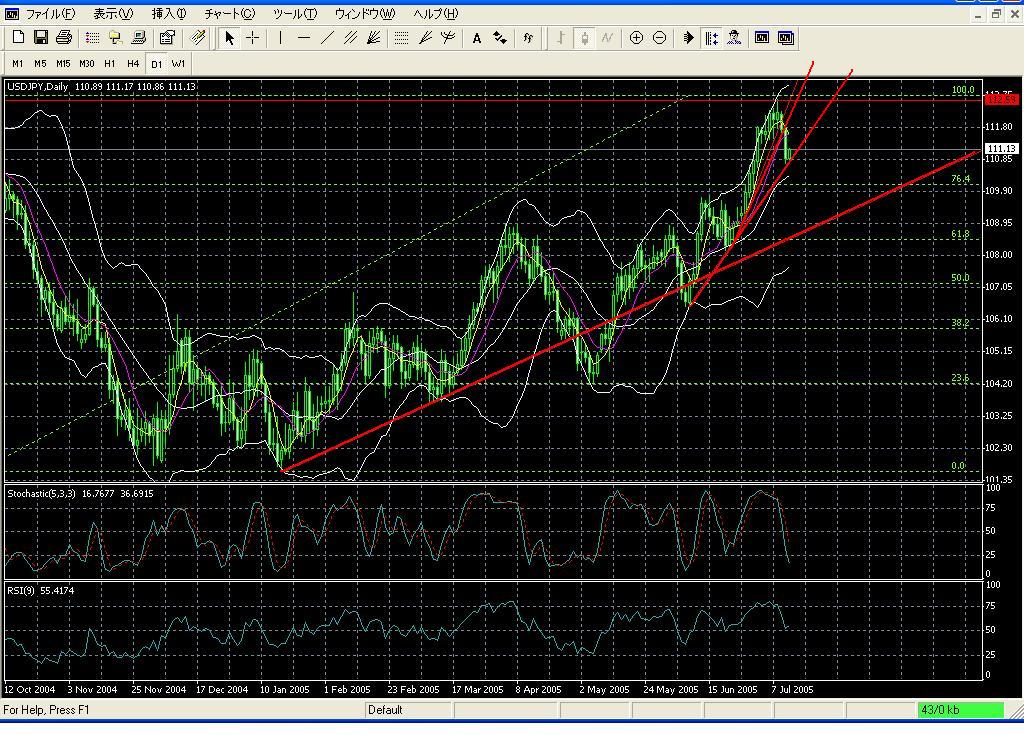1024x737 pixels.
Task: Print the USDJPY chart
Action: pyautogui.click(x=63, y=38)
